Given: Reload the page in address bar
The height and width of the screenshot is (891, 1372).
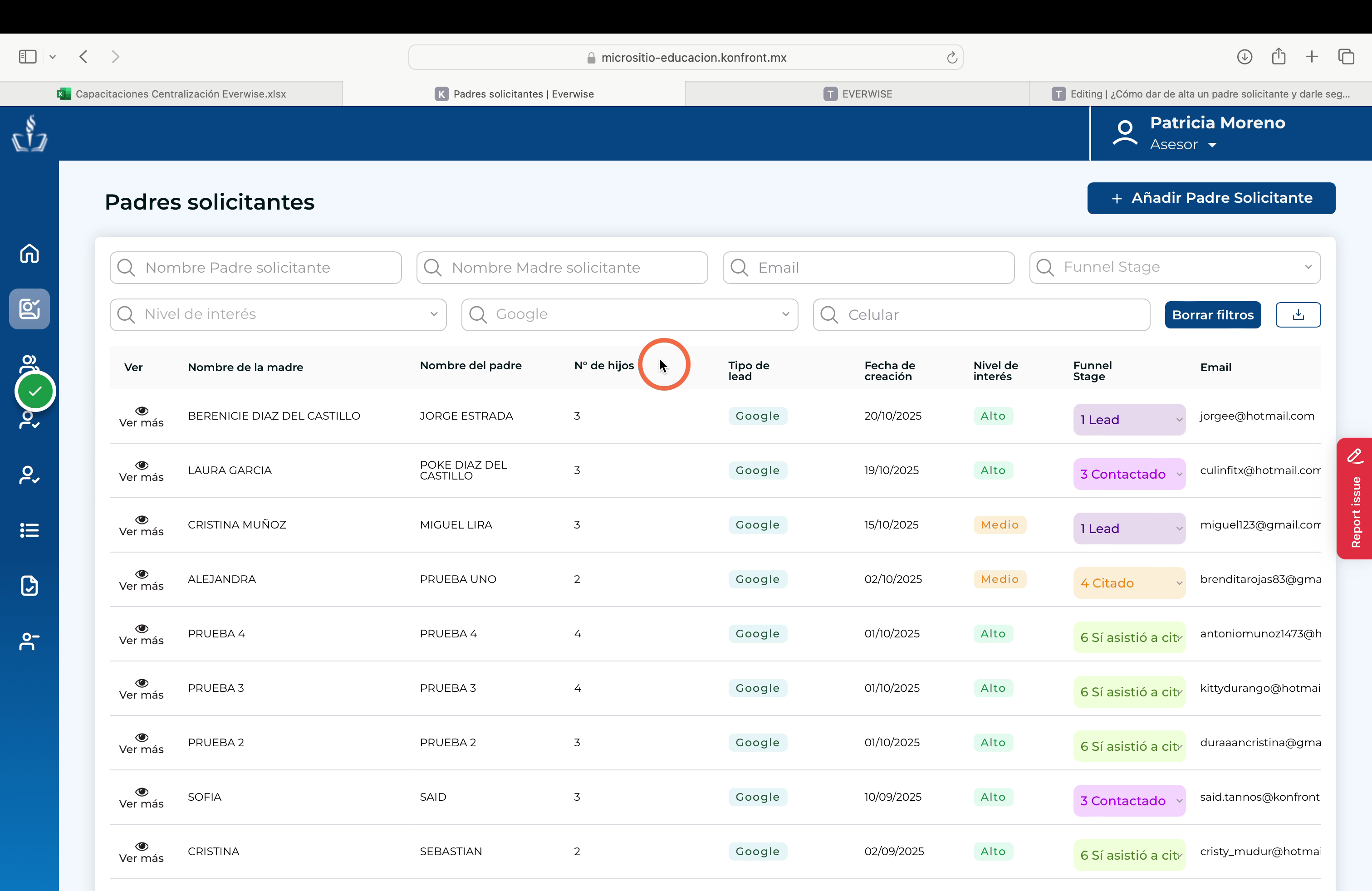Looking at the screenshot, I should (x=952, y=57).
